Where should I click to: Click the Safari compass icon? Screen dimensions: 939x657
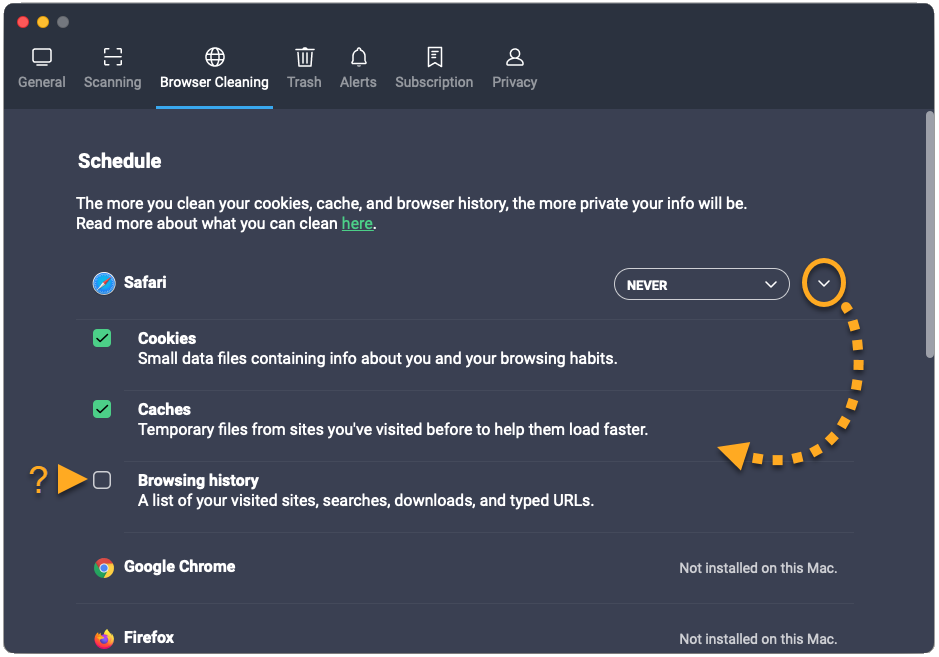104,284
